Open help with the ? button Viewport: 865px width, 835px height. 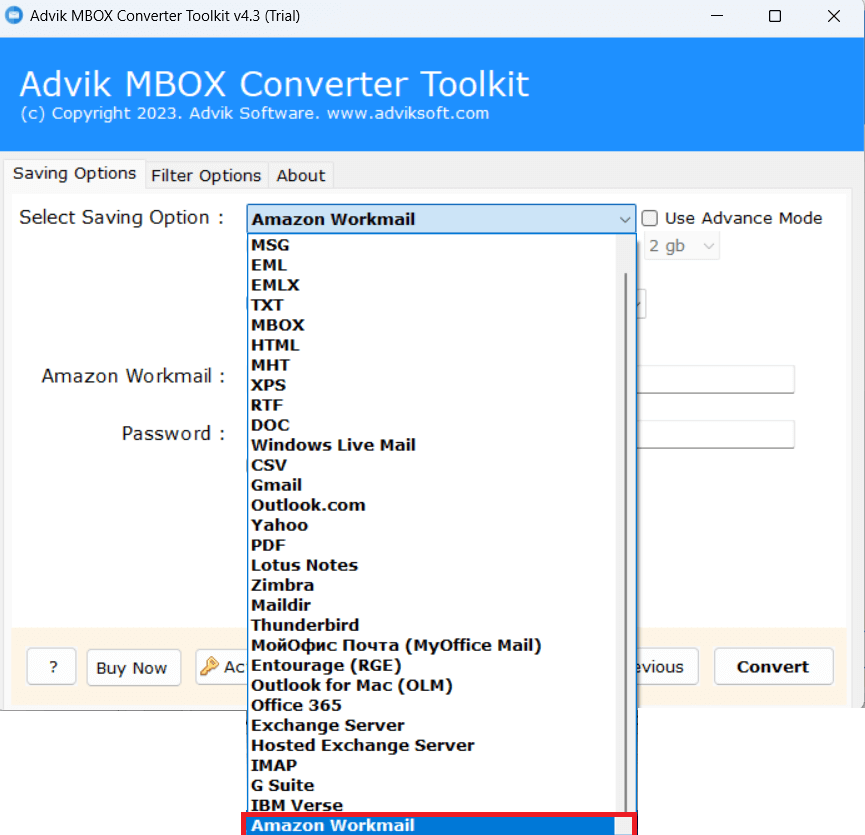coord(51,667)
